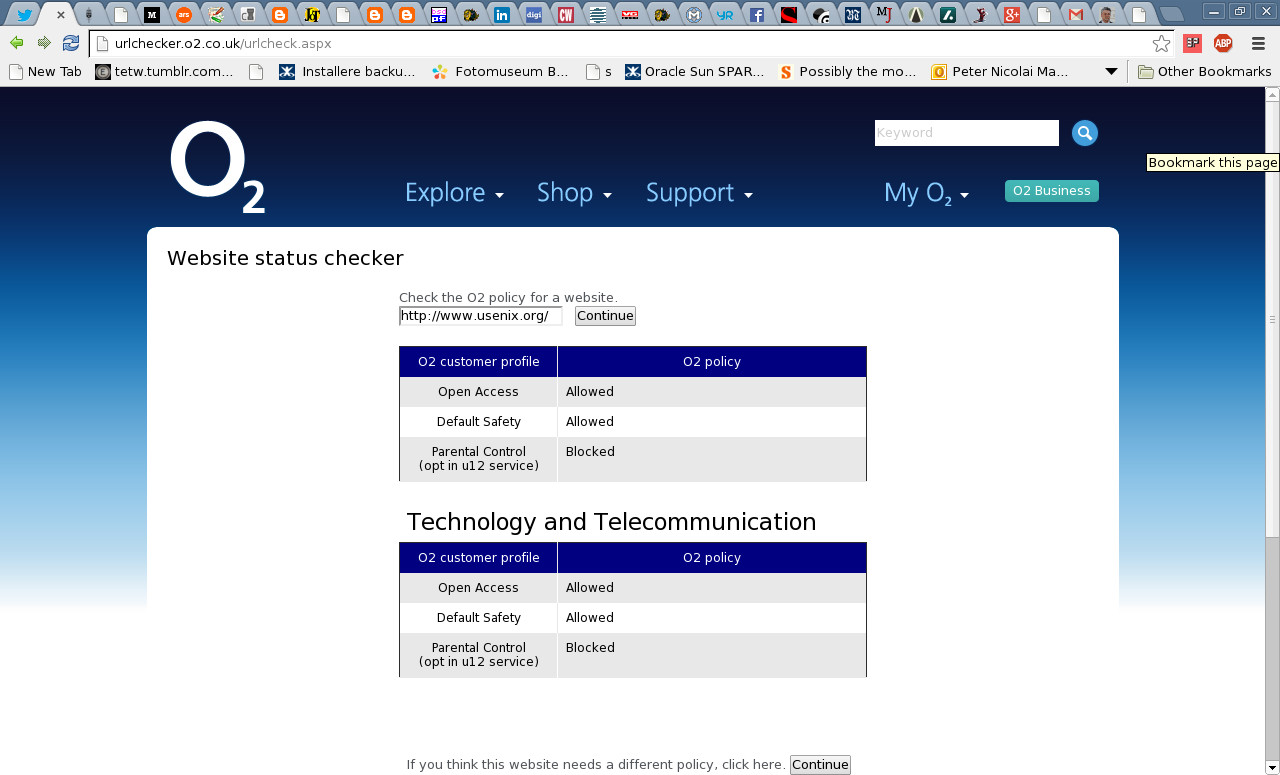Open the Installere backu... bookmark
The height and width of the screenshot is (775, 1280).
(347, 72)
